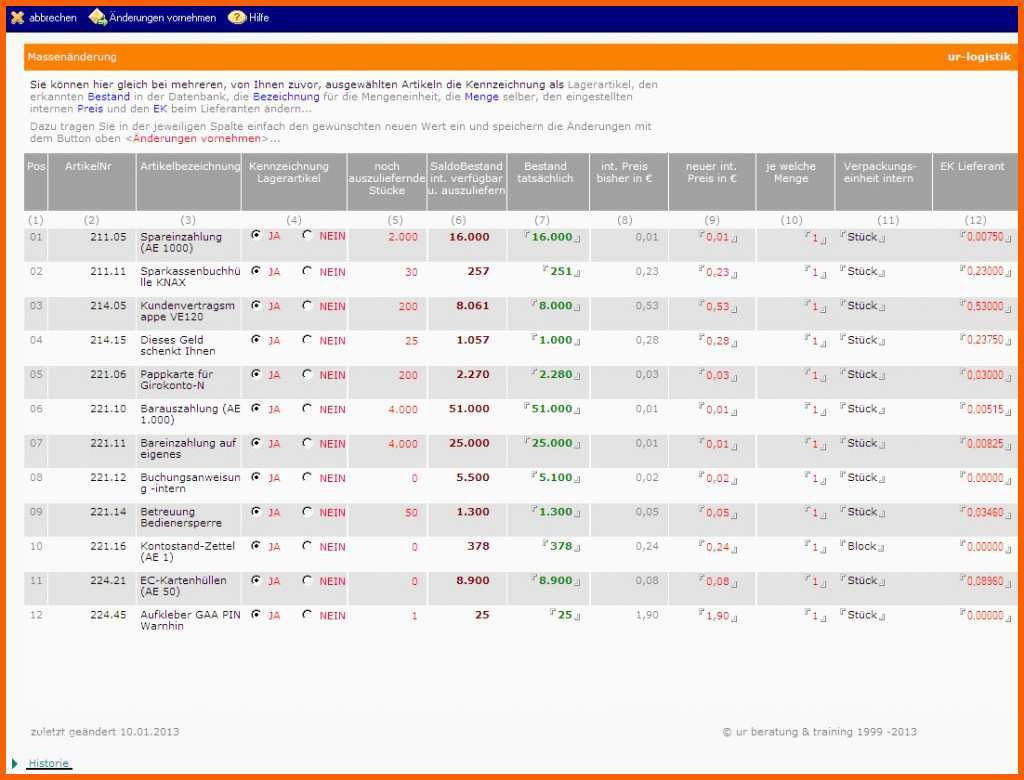Click the green arrow beside Historie
Screen dimensions: 1024x780
(14, 763)
